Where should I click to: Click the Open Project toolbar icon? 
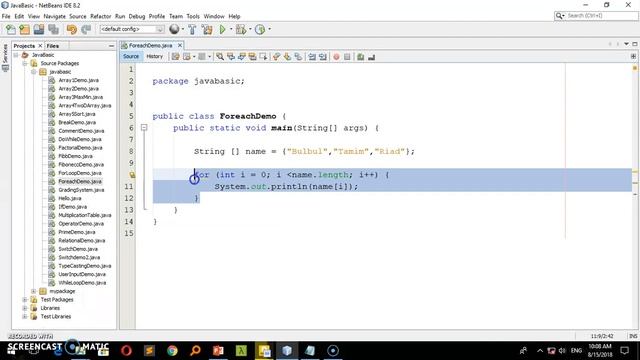coord(39,29)
